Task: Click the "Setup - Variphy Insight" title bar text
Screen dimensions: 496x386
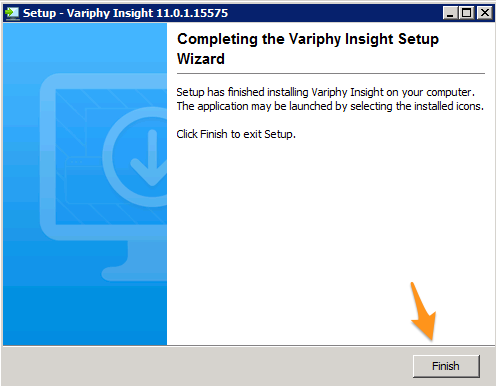Action: [88, 13]
